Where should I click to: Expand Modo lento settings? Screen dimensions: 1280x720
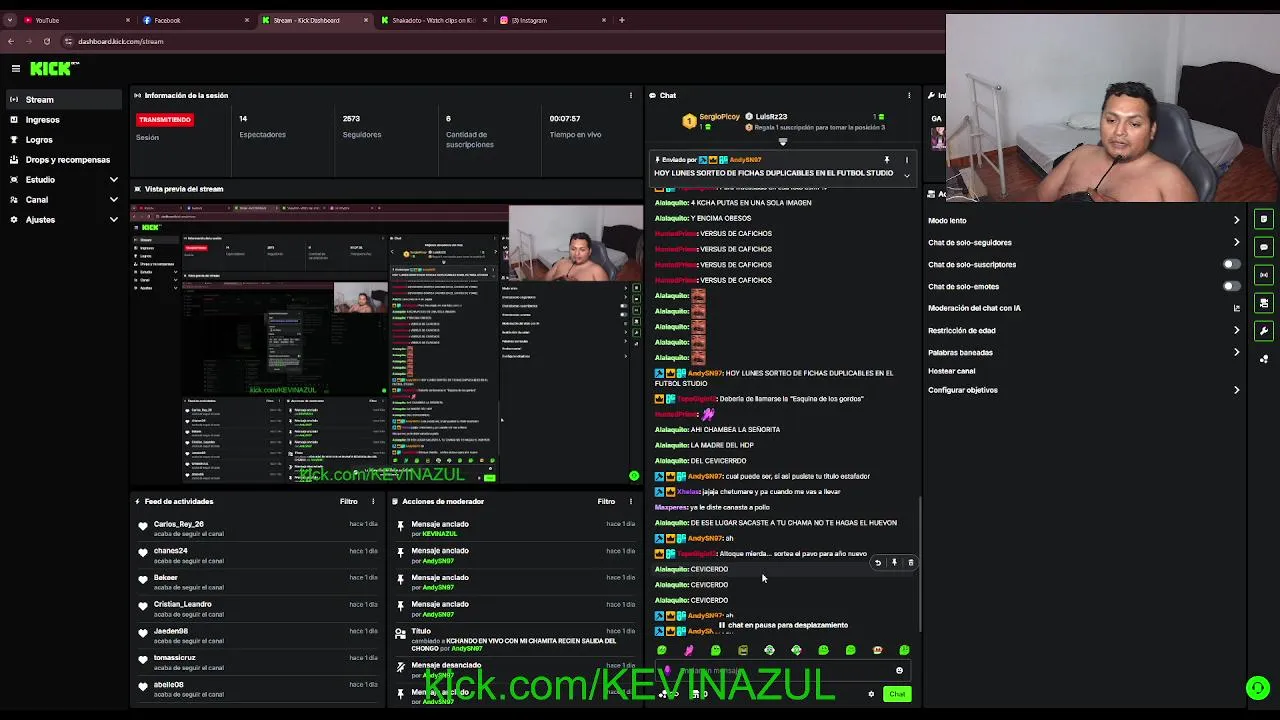[x=1236, y=220]
